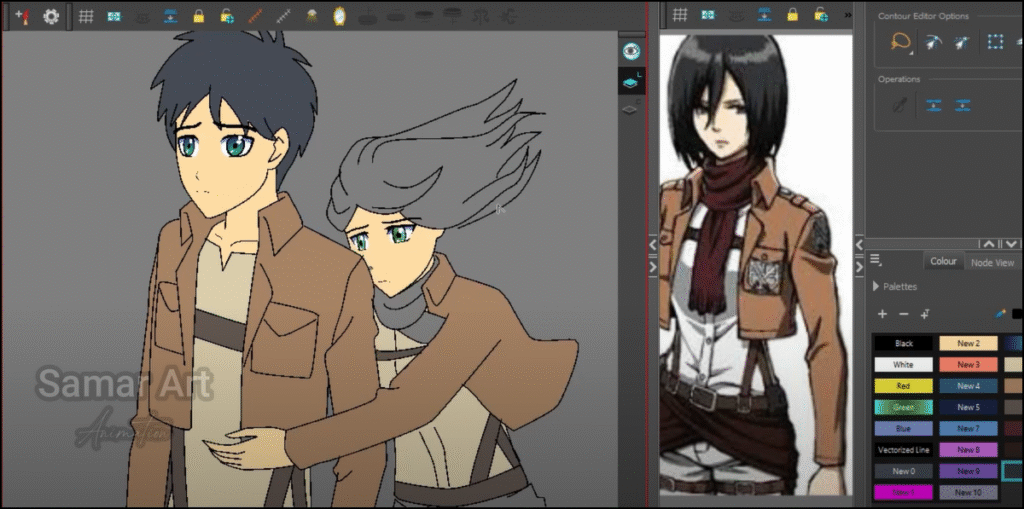Switch to the Colour tab
This screenshot has width=1024, height=509.
click(943, 261)
